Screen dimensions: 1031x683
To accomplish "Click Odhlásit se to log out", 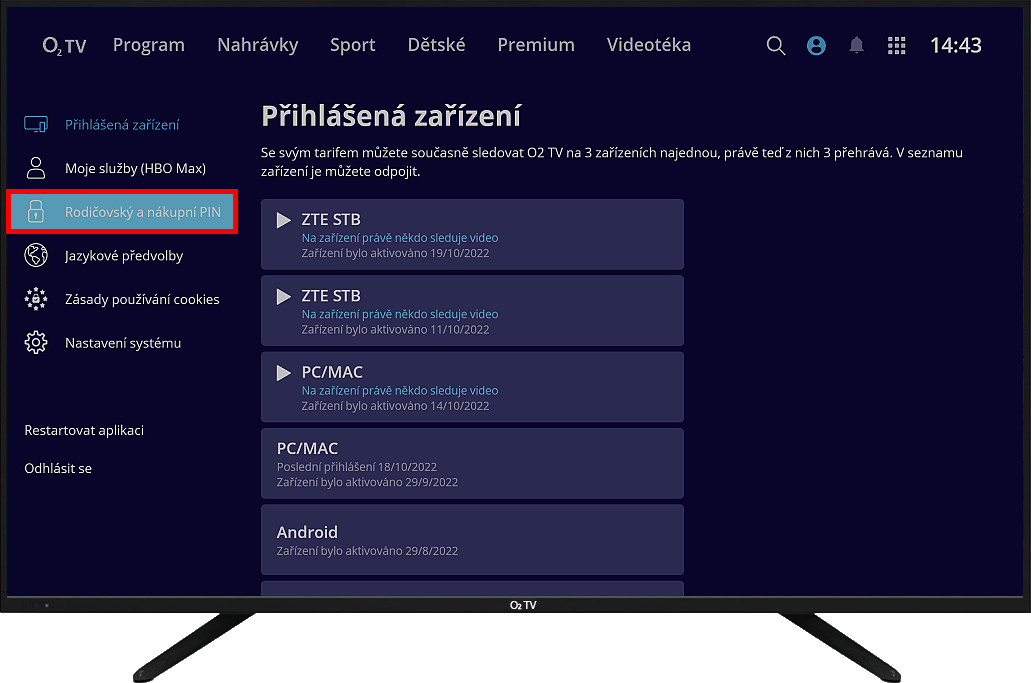I will coord(58,469).
